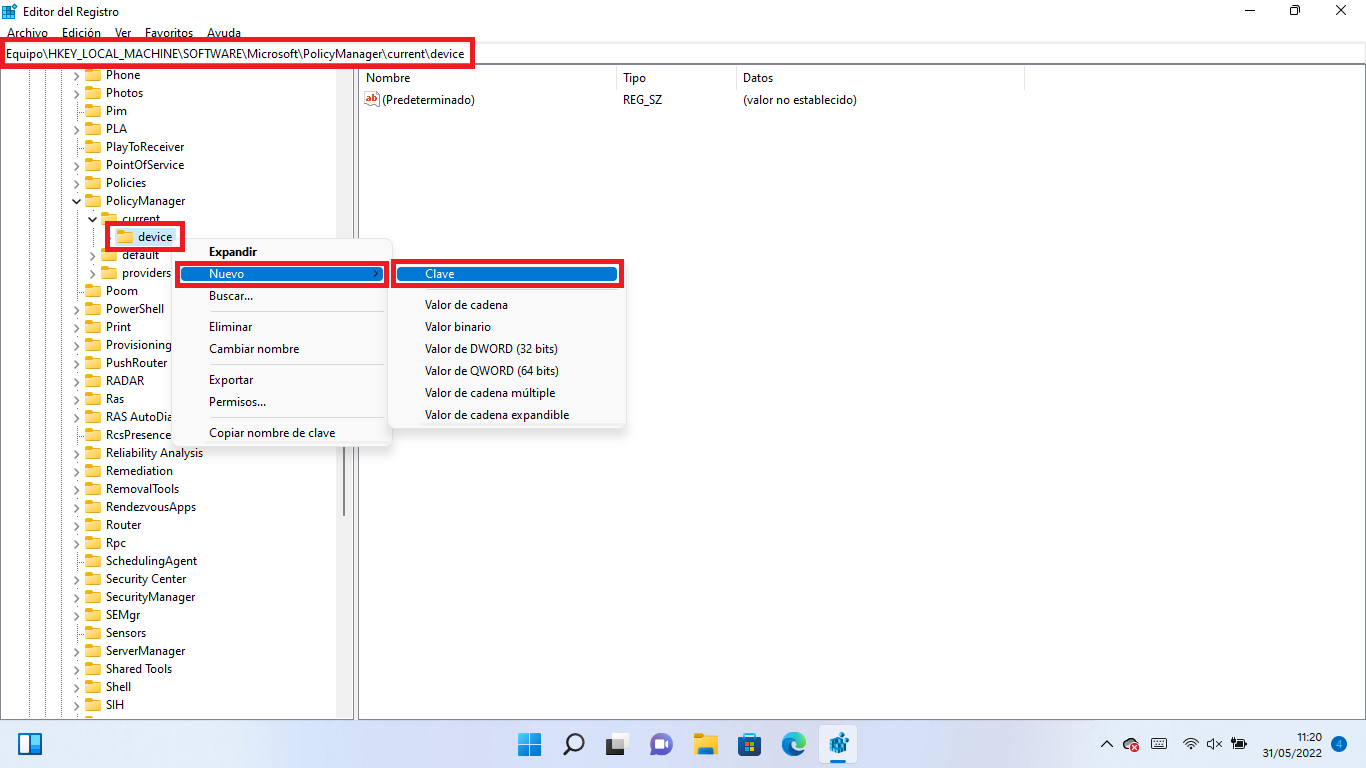Select the RADAR folder icon
Viewport: 1366px width, 768px height.
(x=93, y=381)
